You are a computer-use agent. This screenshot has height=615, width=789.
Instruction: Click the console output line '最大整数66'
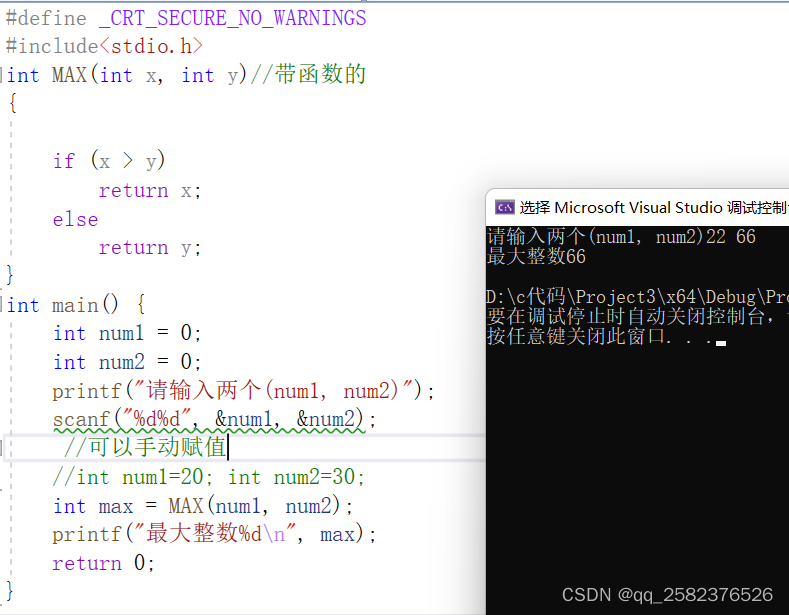(x=536, y=257)
